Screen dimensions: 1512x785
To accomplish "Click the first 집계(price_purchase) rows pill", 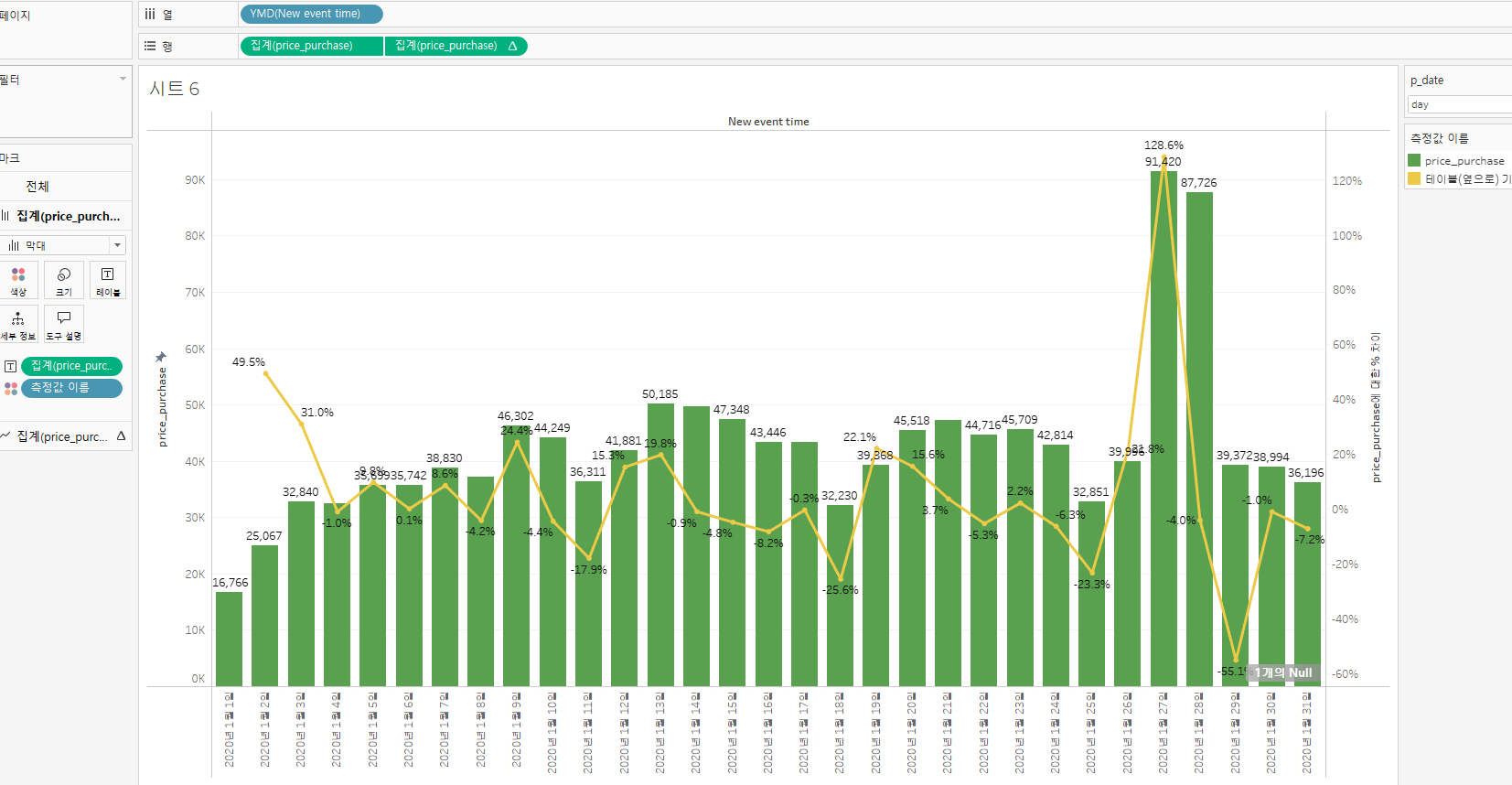I will (311, 46).
